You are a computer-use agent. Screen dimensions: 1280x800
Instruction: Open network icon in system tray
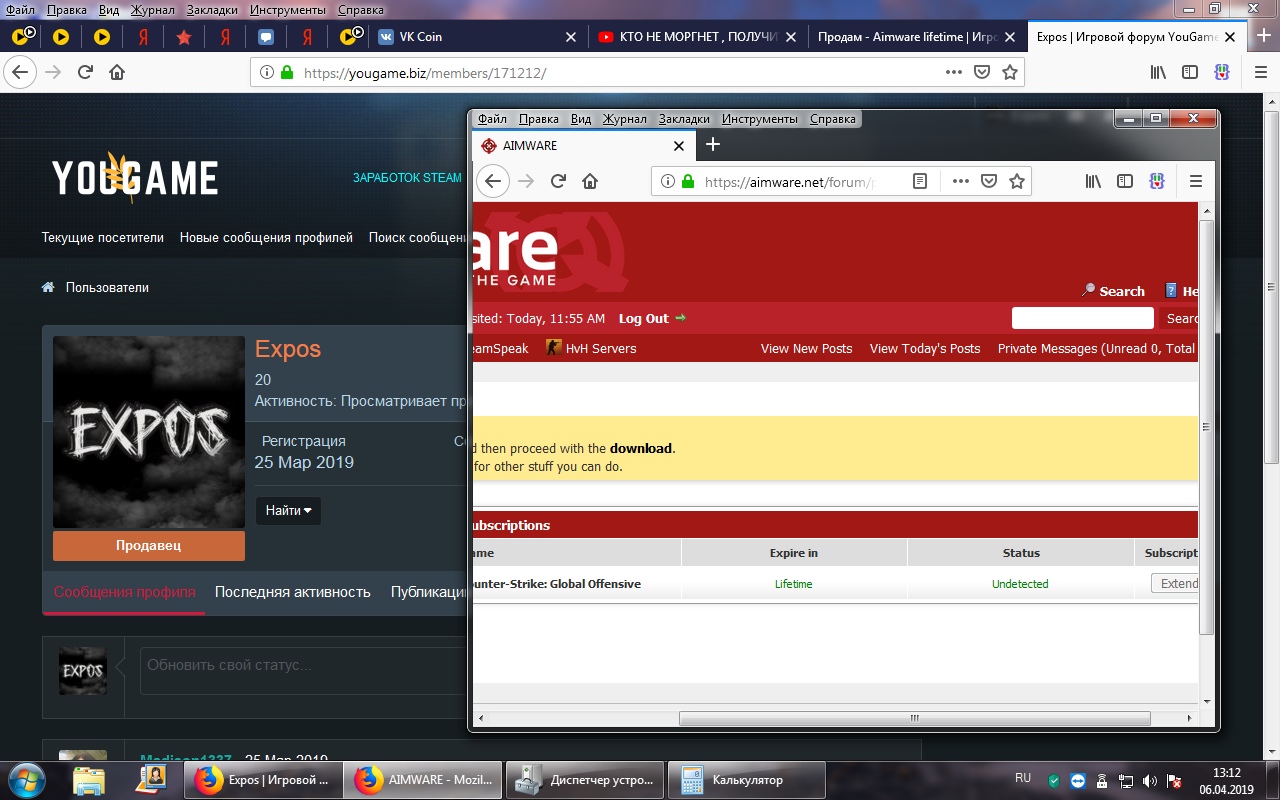1126,780
